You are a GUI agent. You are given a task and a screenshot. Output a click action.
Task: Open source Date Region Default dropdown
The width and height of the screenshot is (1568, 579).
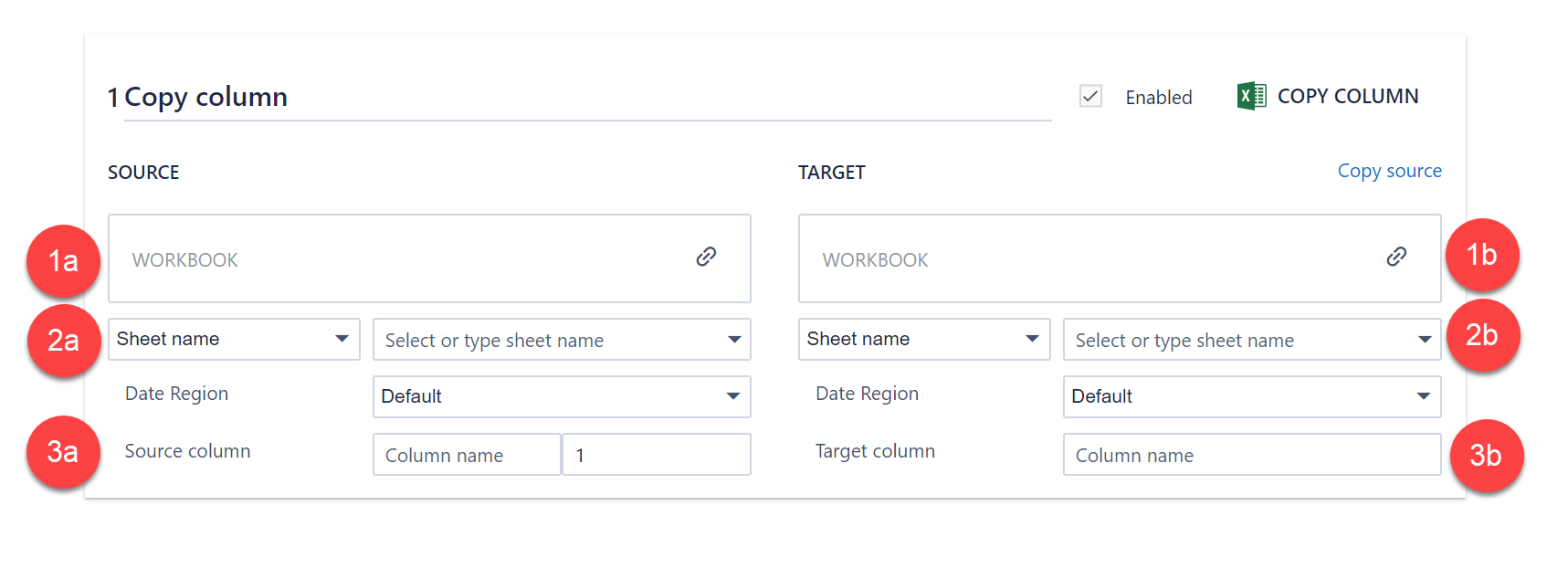point(562,396)
